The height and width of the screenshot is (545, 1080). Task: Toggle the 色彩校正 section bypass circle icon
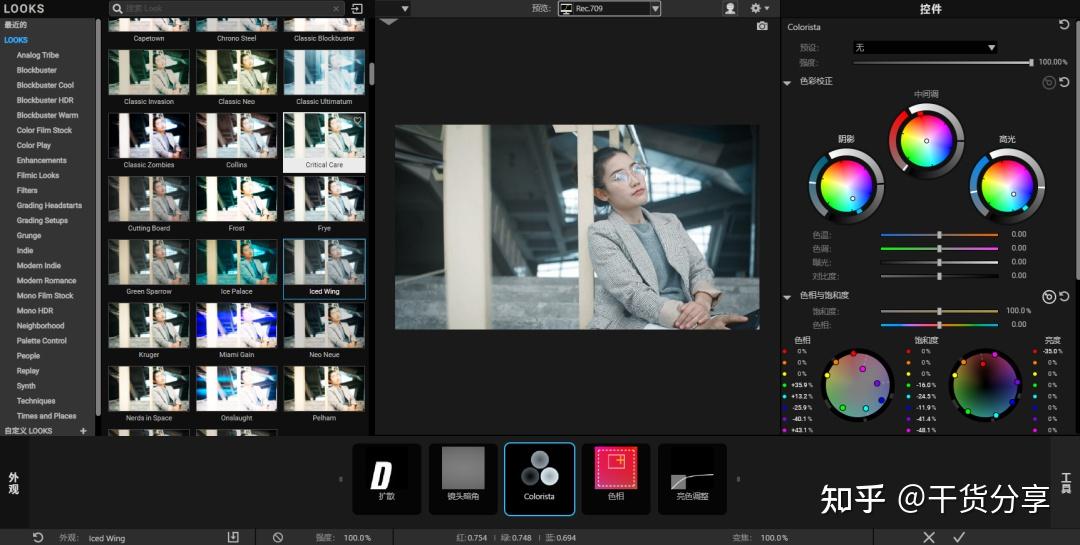(x=1048, y=82)
